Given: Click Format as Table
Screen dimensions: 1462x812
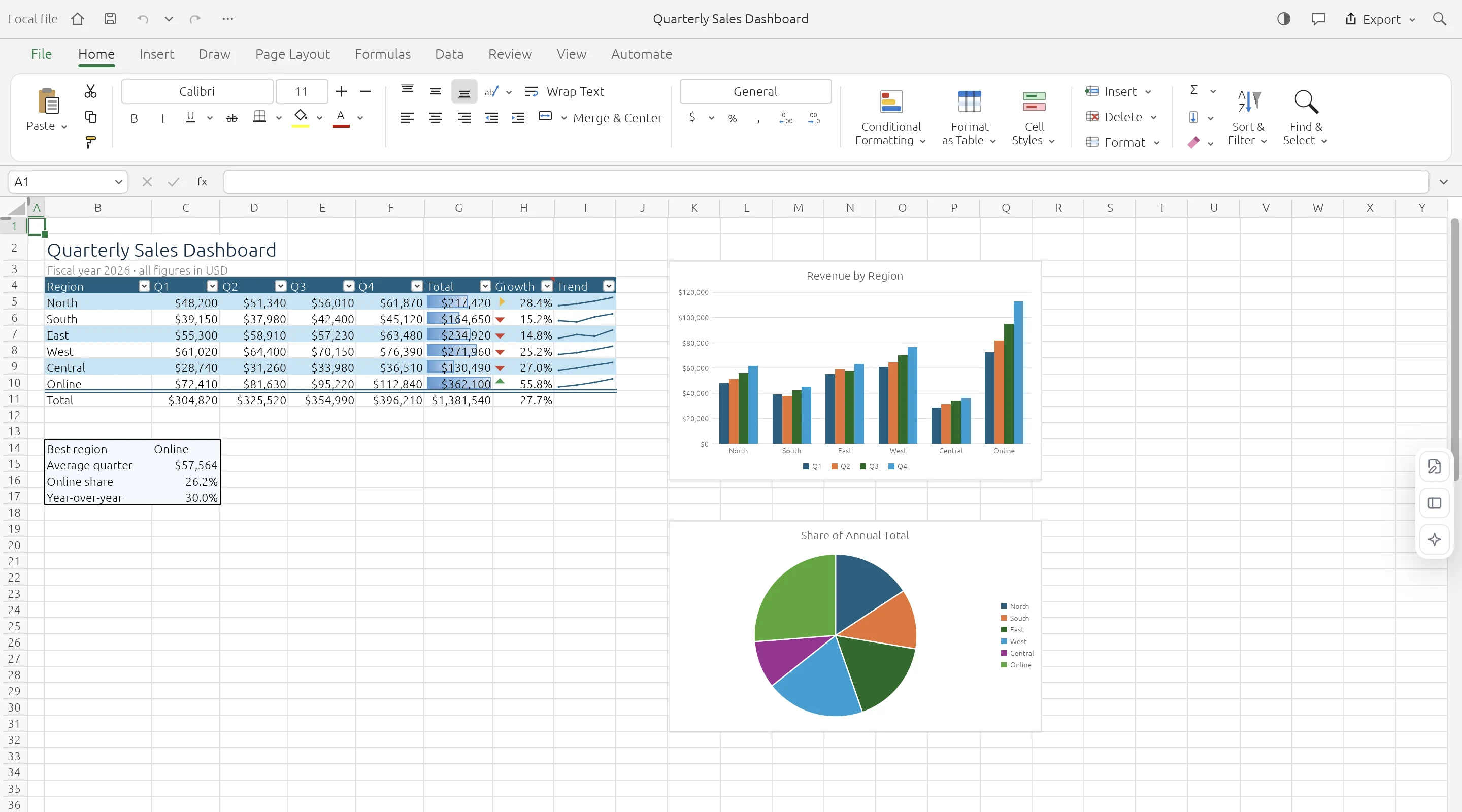Looking at the screenshot, I should point(969,118).
